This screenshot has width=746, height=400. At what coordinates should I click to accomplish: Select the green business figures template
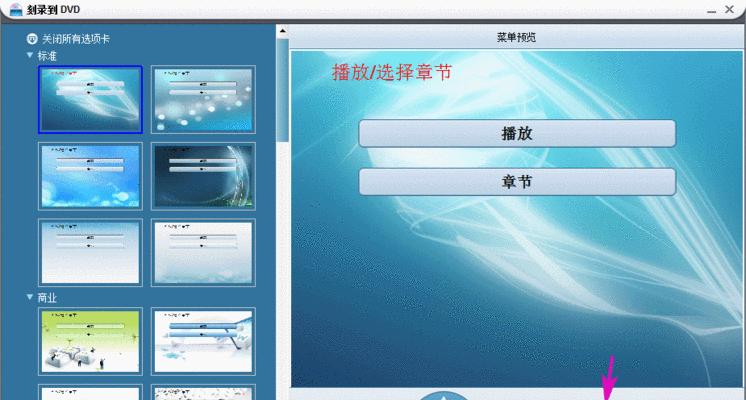tap(90, 341)
